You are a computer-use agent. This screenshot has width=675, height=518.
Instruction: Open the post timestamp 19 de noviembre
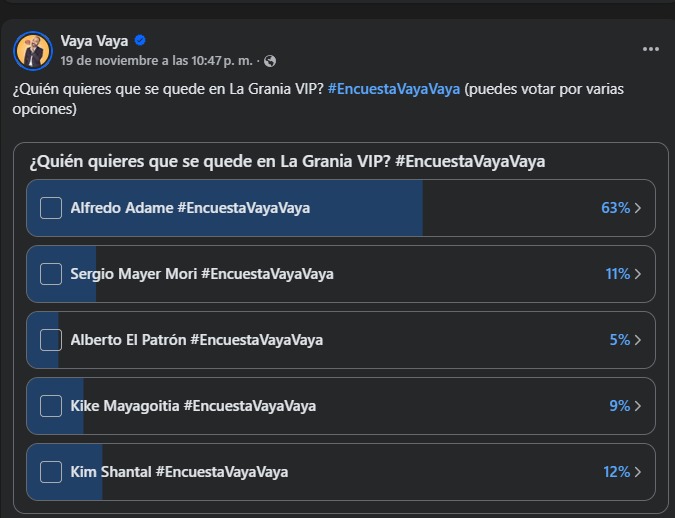tap(105, 61)
